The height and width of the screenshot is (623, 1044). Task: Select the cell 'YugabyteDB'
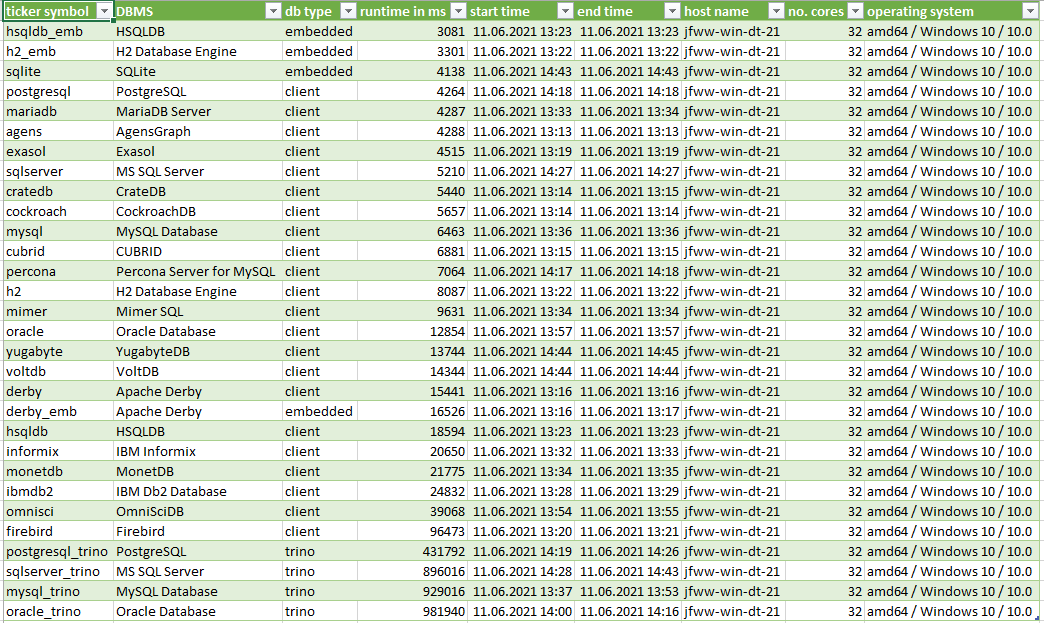pos(198,351)
